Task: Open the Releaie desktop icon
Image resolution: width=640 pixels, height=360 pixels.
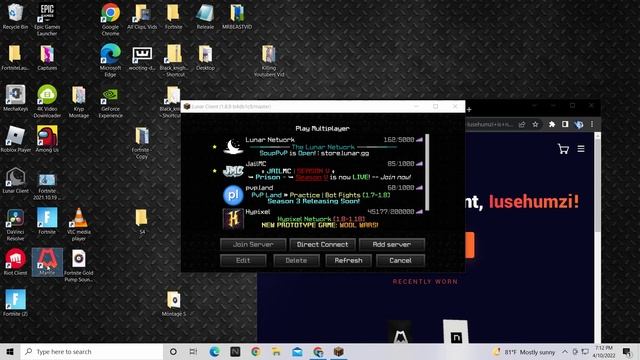Action: pyautogui.click(x=205, y=17)
